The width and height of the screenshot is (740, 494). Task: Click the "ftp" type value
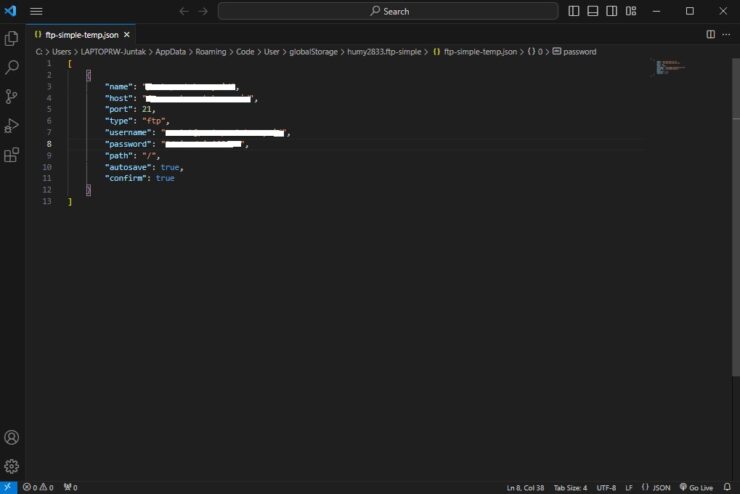point(154,121)
